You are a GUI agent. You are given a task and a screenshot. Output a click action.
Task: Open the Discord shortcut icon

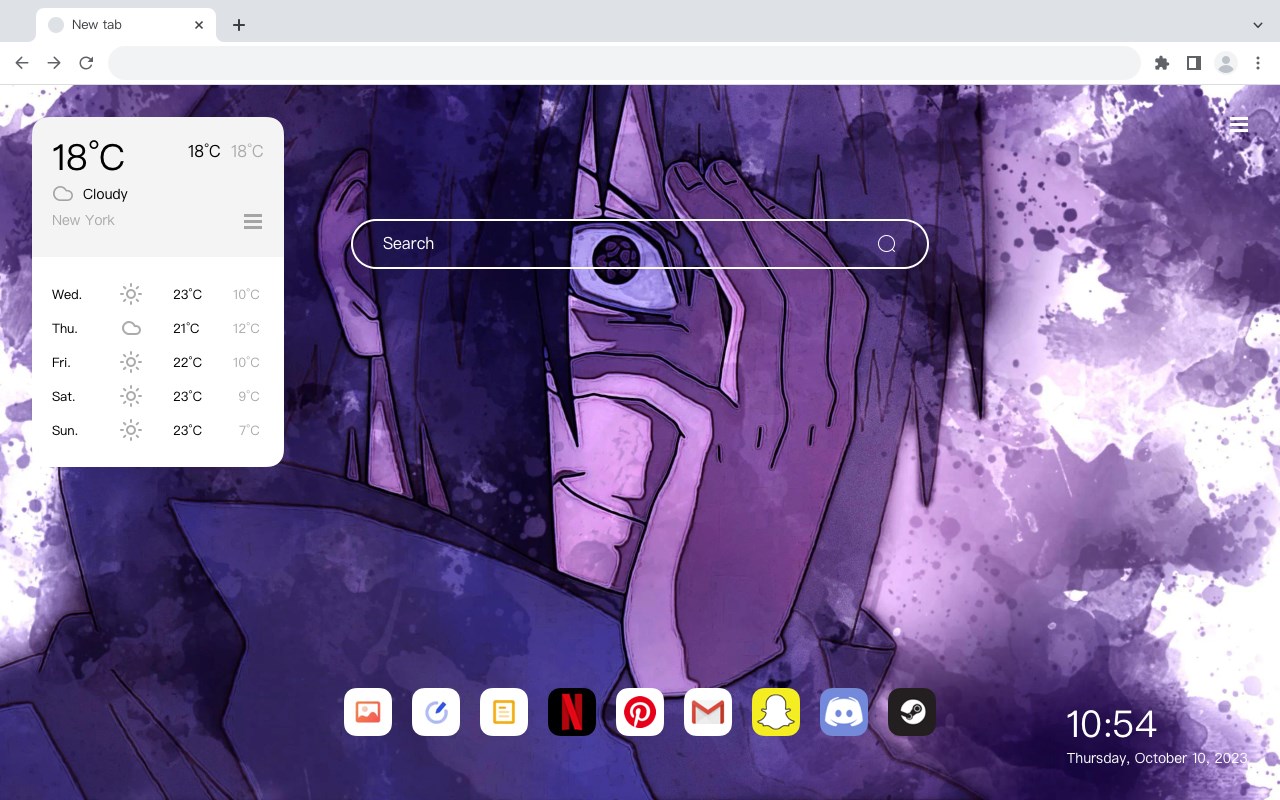[x=844, y=712]
